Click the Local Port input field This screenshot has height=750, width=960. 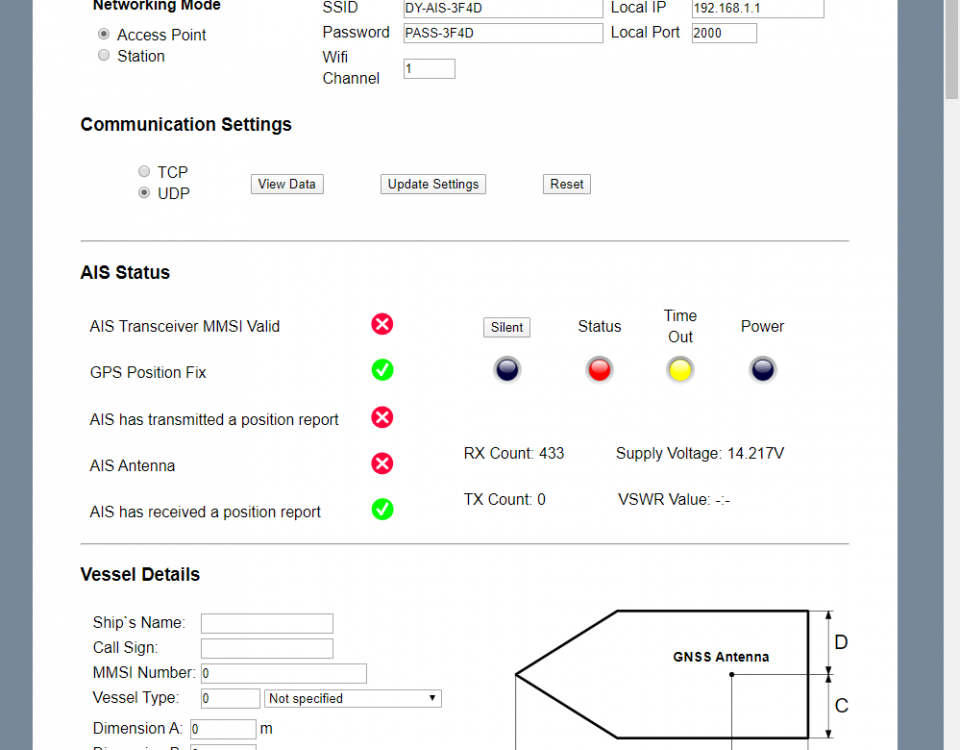[724, 33]
